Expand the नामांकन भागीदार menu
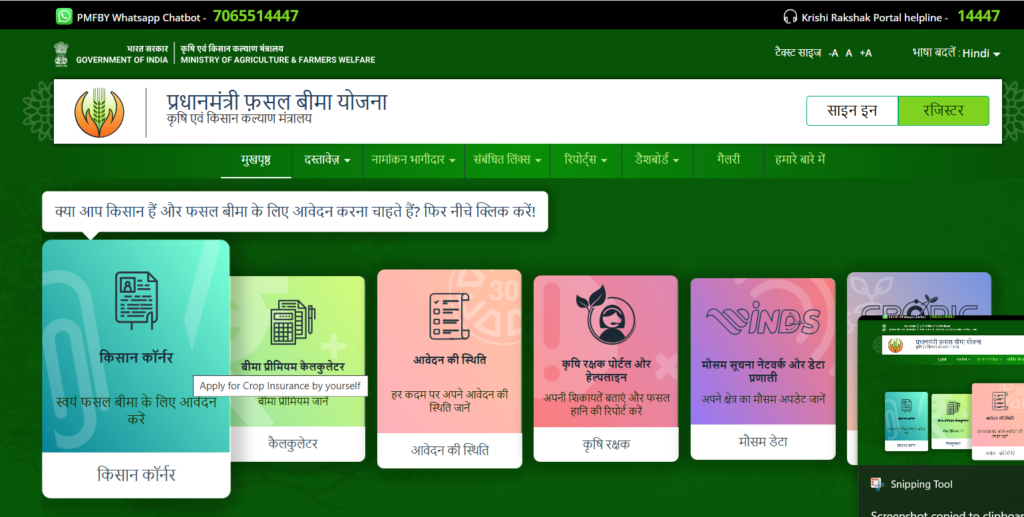The image size is (1024, 517). [x=413, y=160]
